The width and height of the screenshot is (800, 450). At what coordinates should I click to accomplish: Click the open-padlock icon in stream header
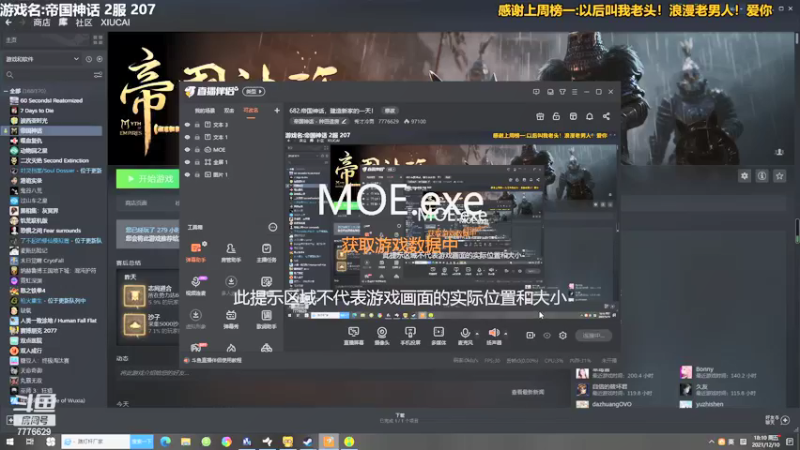[556, 116]
